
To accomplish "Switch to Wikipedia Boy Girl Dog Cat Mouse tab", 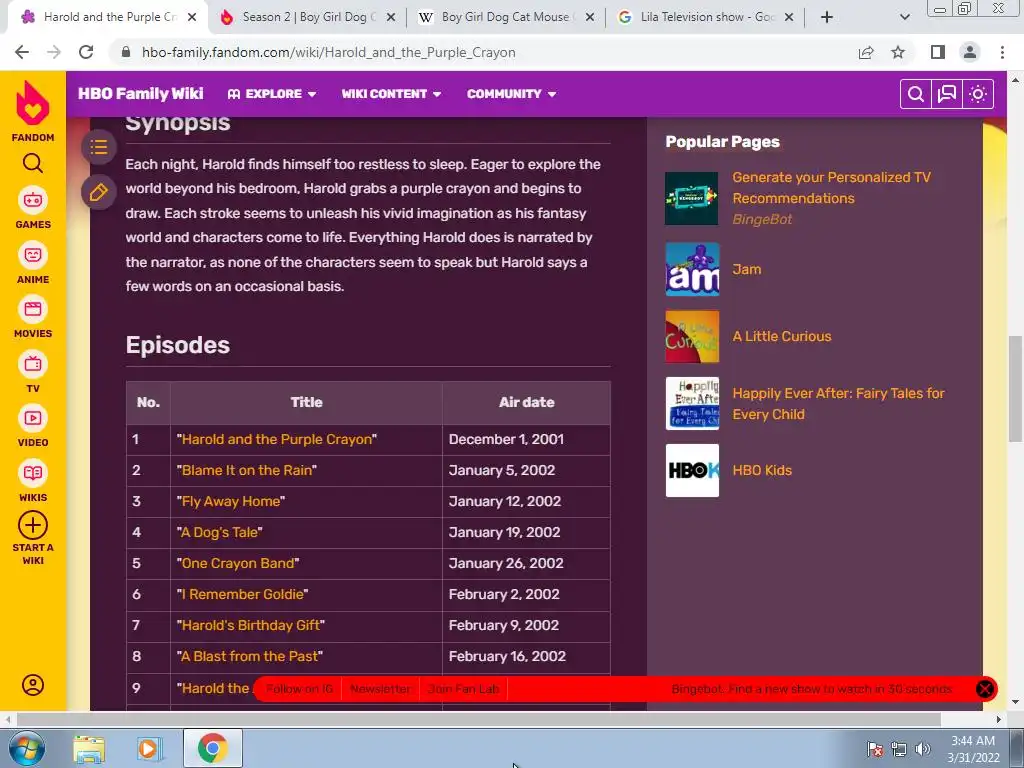I will coord(506,18).
